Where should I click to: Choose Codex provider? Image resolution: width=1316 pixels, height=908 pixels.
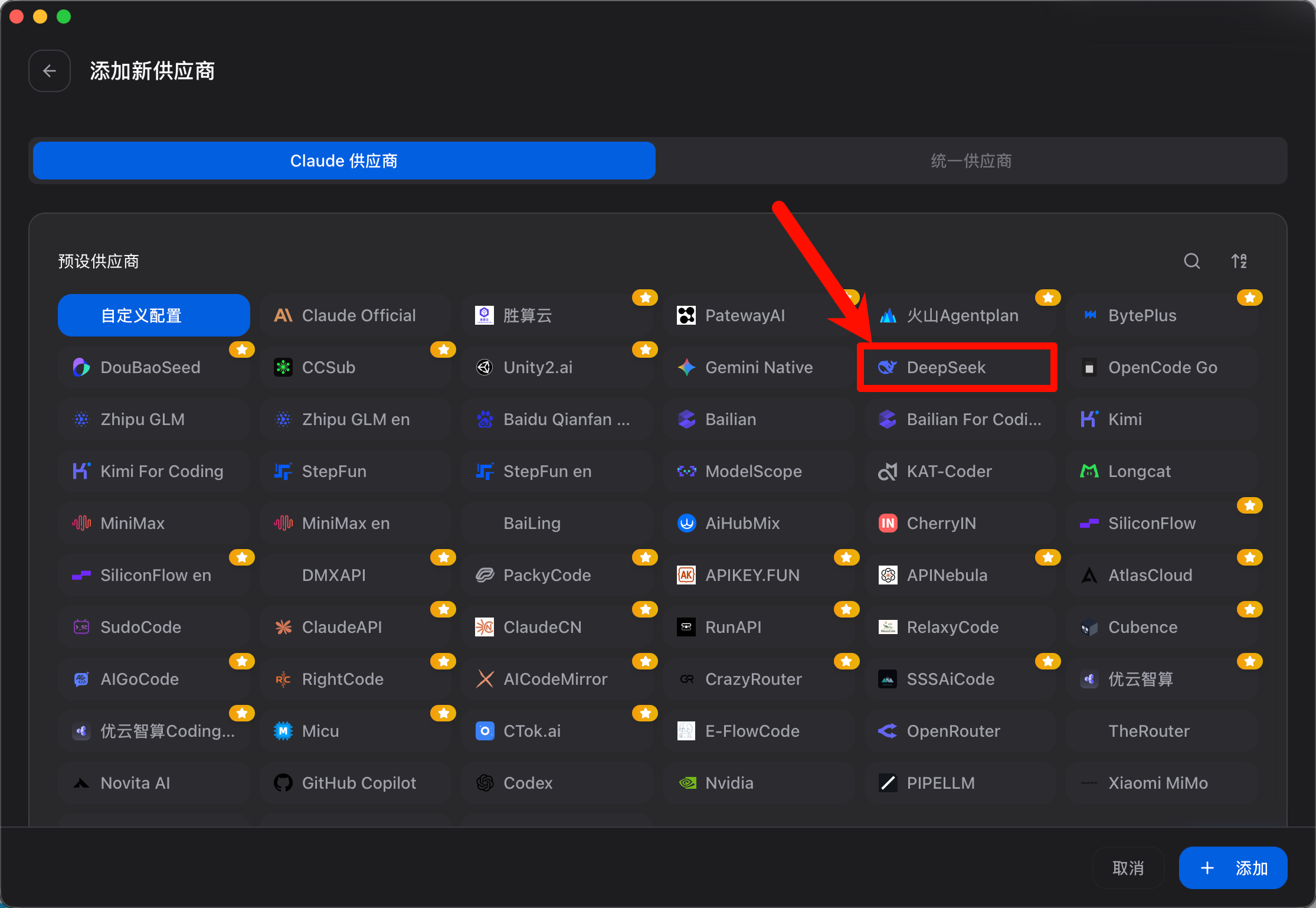(x=557, y=783)
